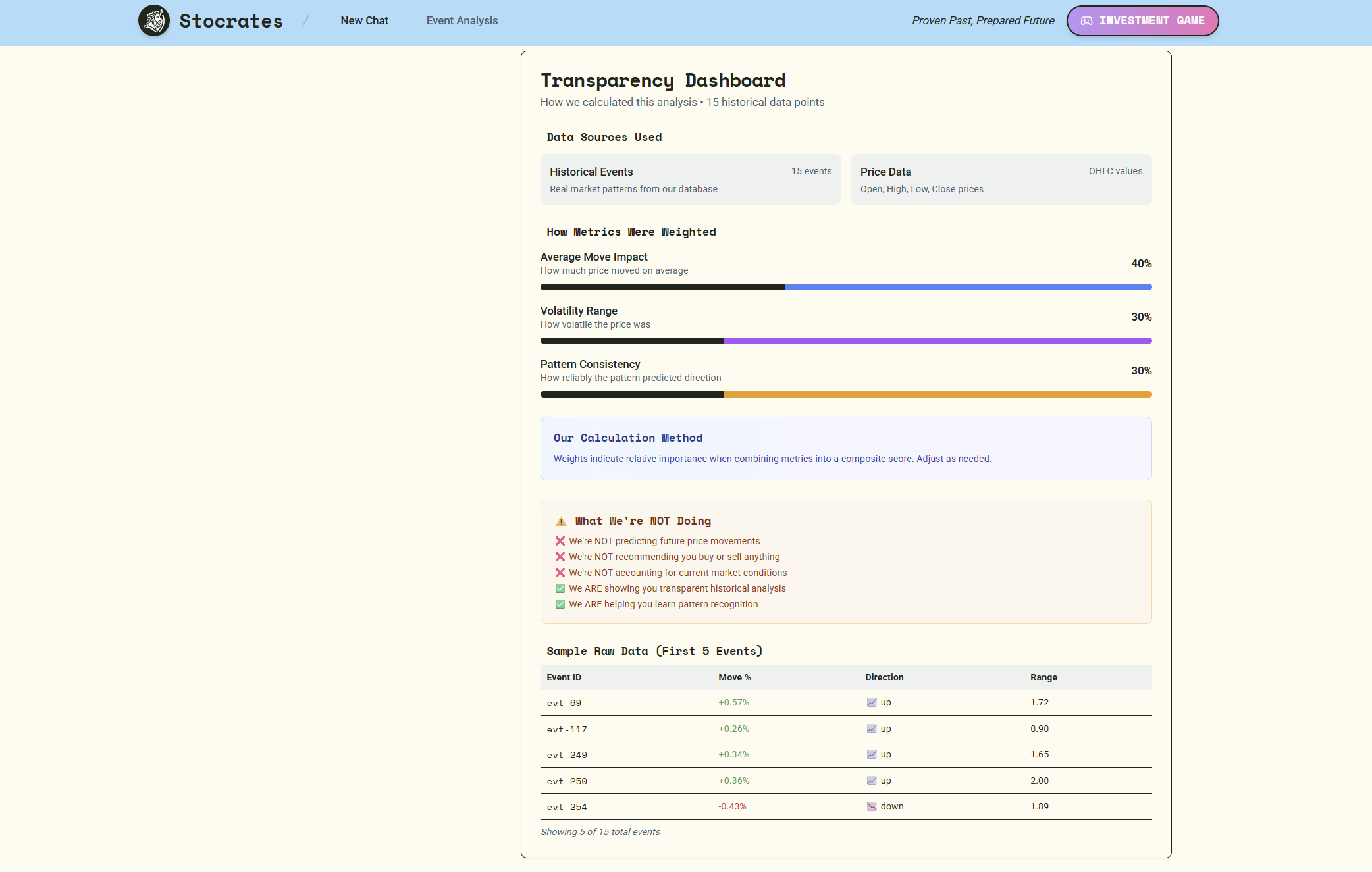Click the warning triangle icon beside What We're NOT Doing
Screen dimensions: 1372x872
coord(561,521)
